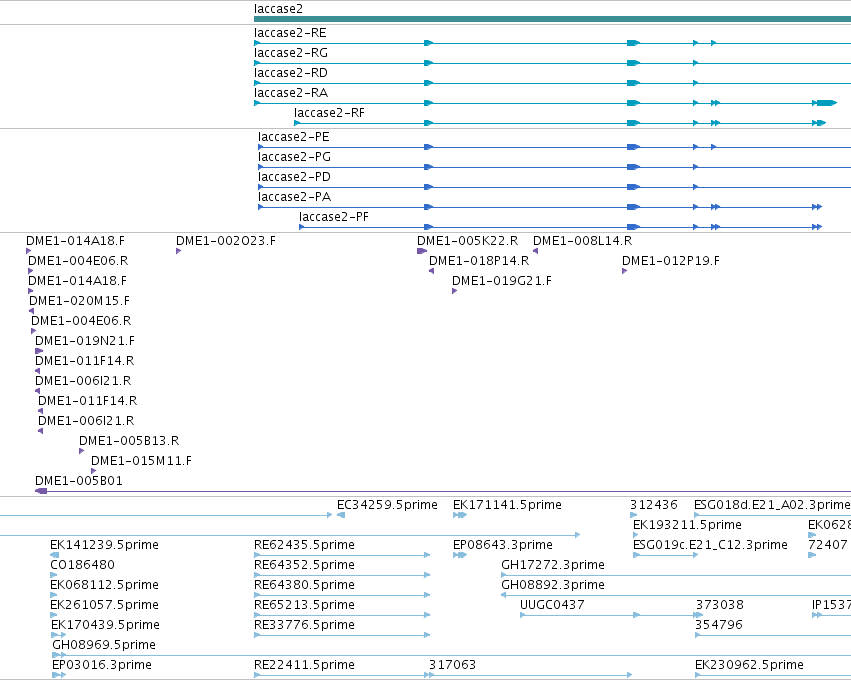This screenshot has width=851, height=680.
Task: Click EST EK170439.5prime
Action: pos(105,626)
